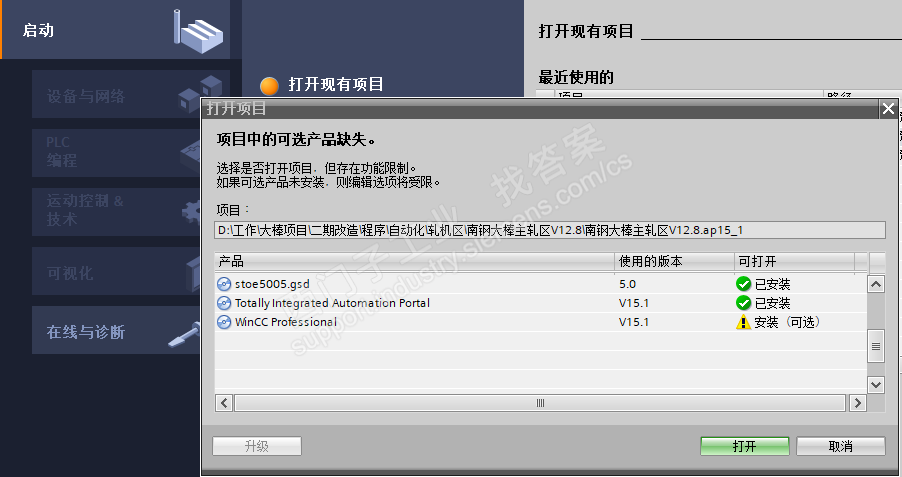
Task: Select WinCC Professional product name
Action: click(286, 322)
